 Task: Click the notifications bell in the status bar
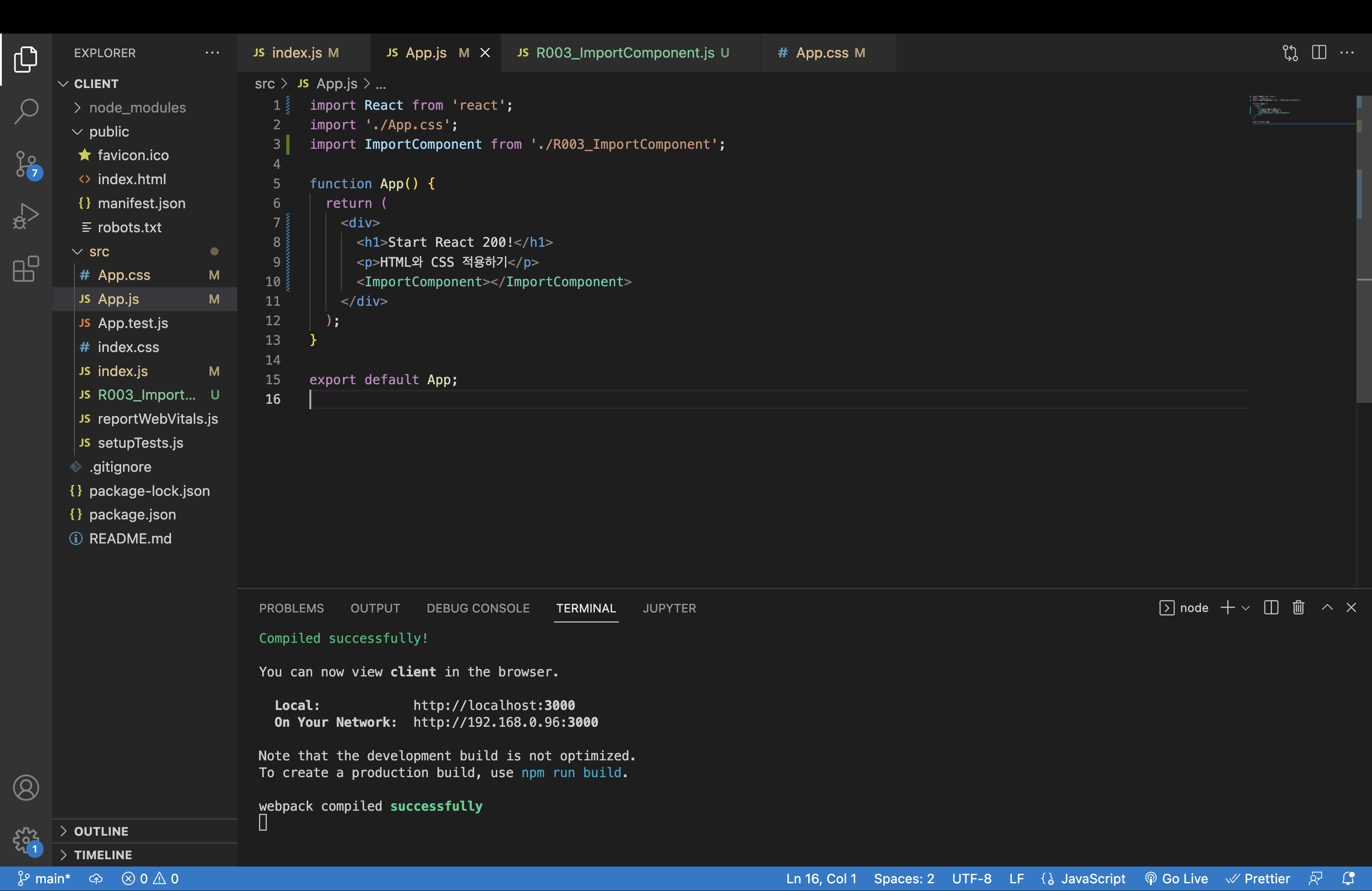1348,878
